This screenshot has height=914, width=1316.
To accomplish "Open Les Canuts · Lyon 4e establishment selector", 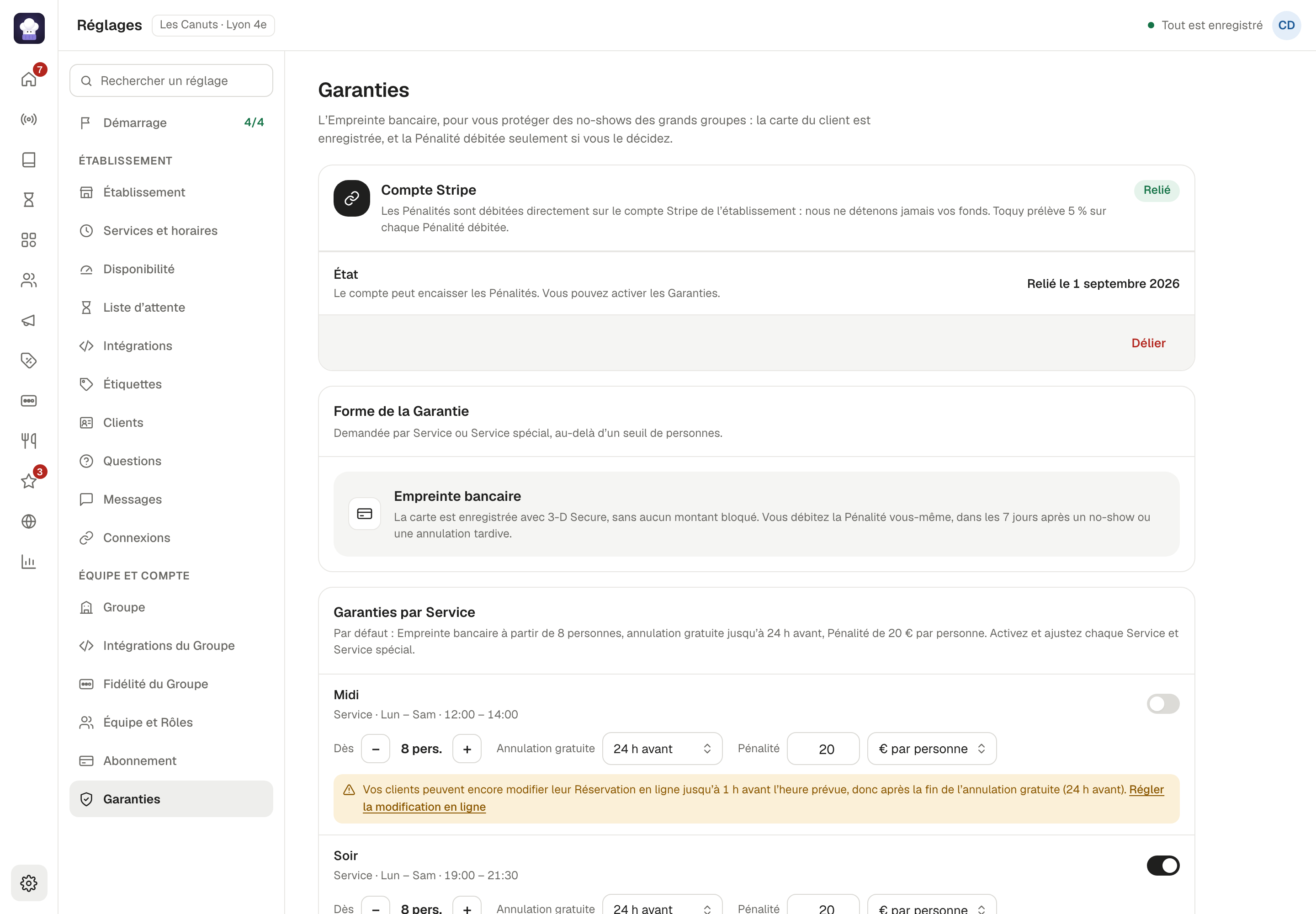I will point(213,25).
